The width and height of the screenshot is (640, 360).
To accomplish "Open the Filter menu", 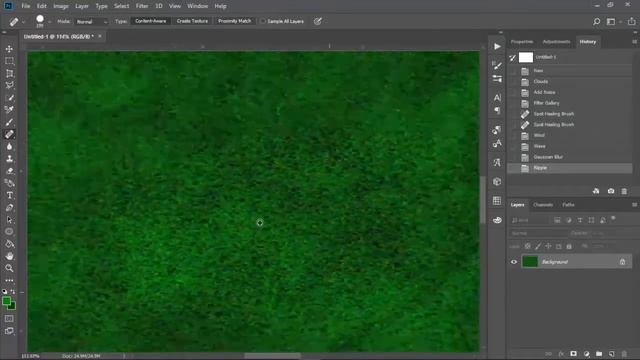I will [x=142, y=6].
